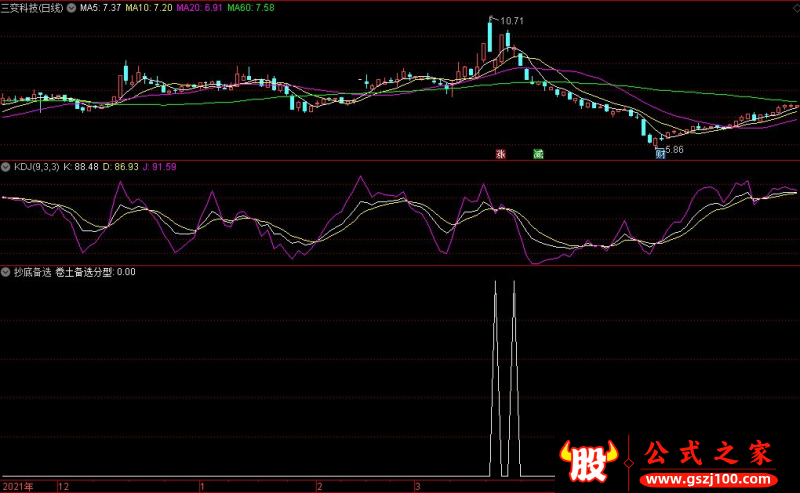800x493 pixels.
Task: Click the 抄底备选 indicator name label
Action: click(x=33, y=272)
